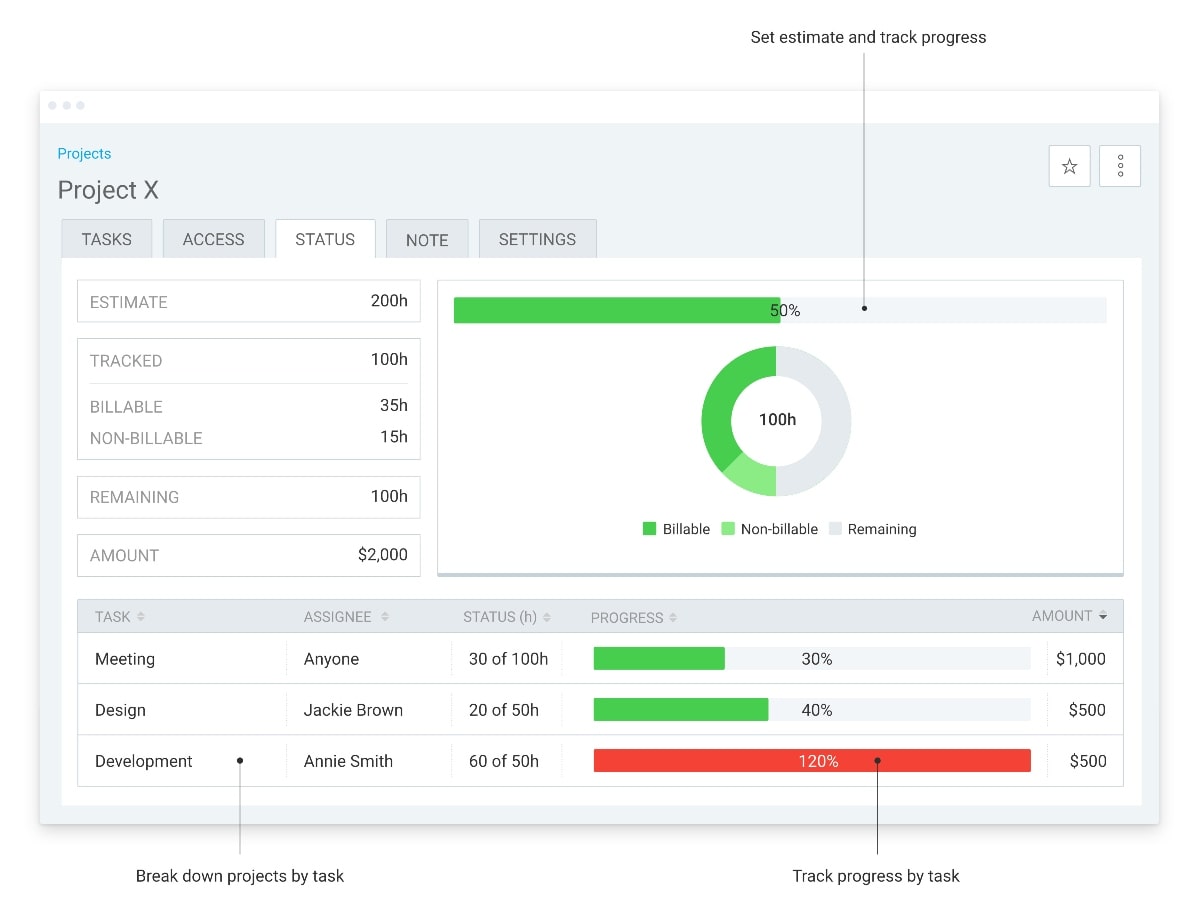Viewport: 1200px width, 915px height.
Task: Click the Non-billable legend color swatch
Action: coord(728,529)
